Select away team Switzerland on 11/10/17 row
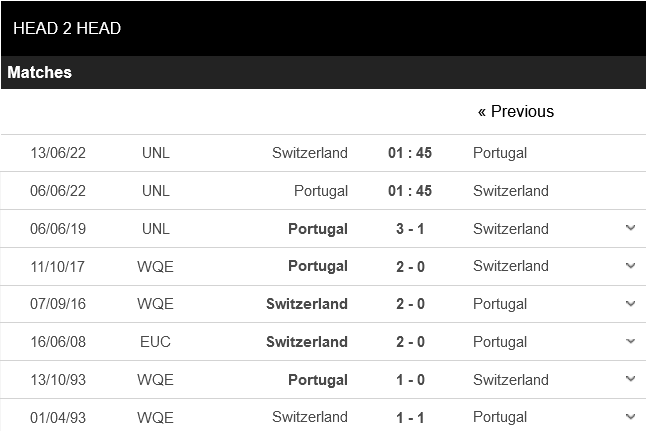 point(510,266)
